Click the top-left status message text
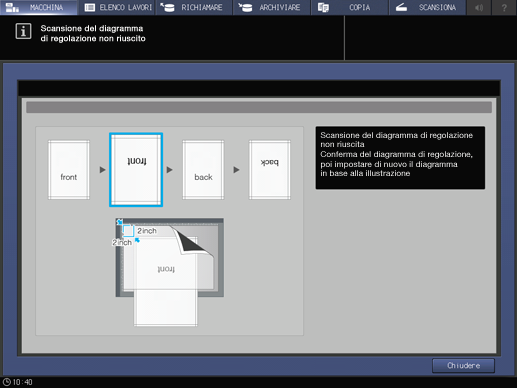Viewport: 517px width, 388px height. coord(93,33)
